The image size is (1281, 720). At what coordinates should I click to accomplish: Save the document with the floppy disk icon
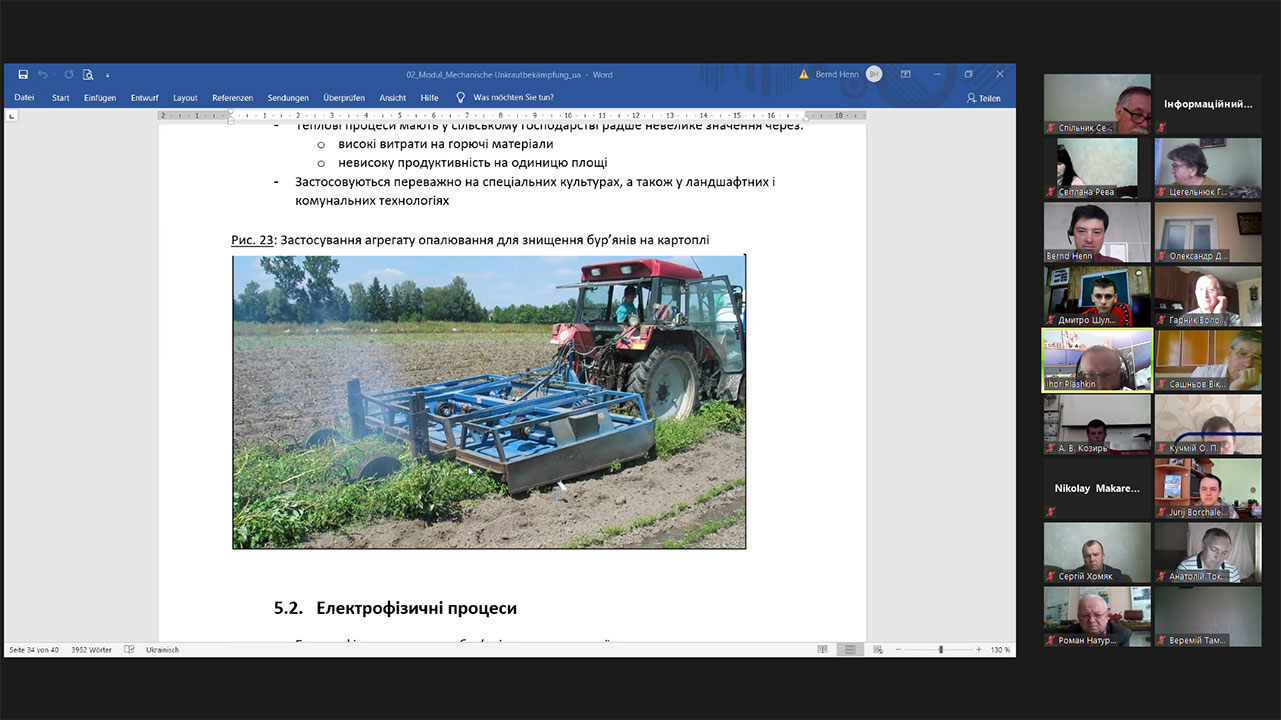coord(23,74)
